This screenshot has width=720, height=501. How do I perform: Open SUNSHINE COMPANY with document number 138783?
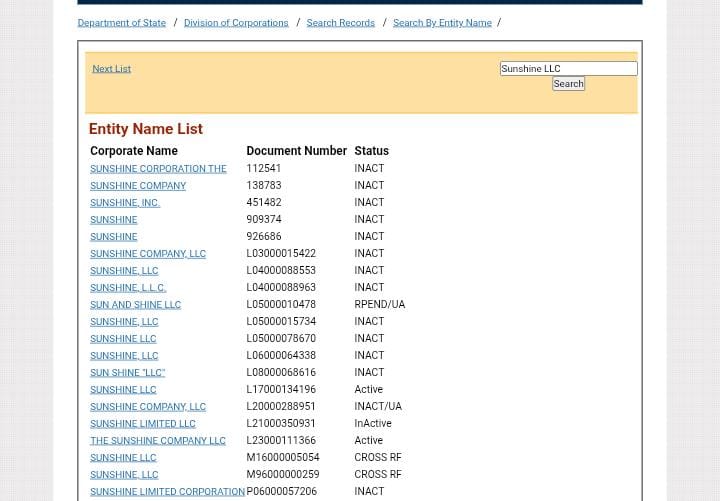[138, 186]
